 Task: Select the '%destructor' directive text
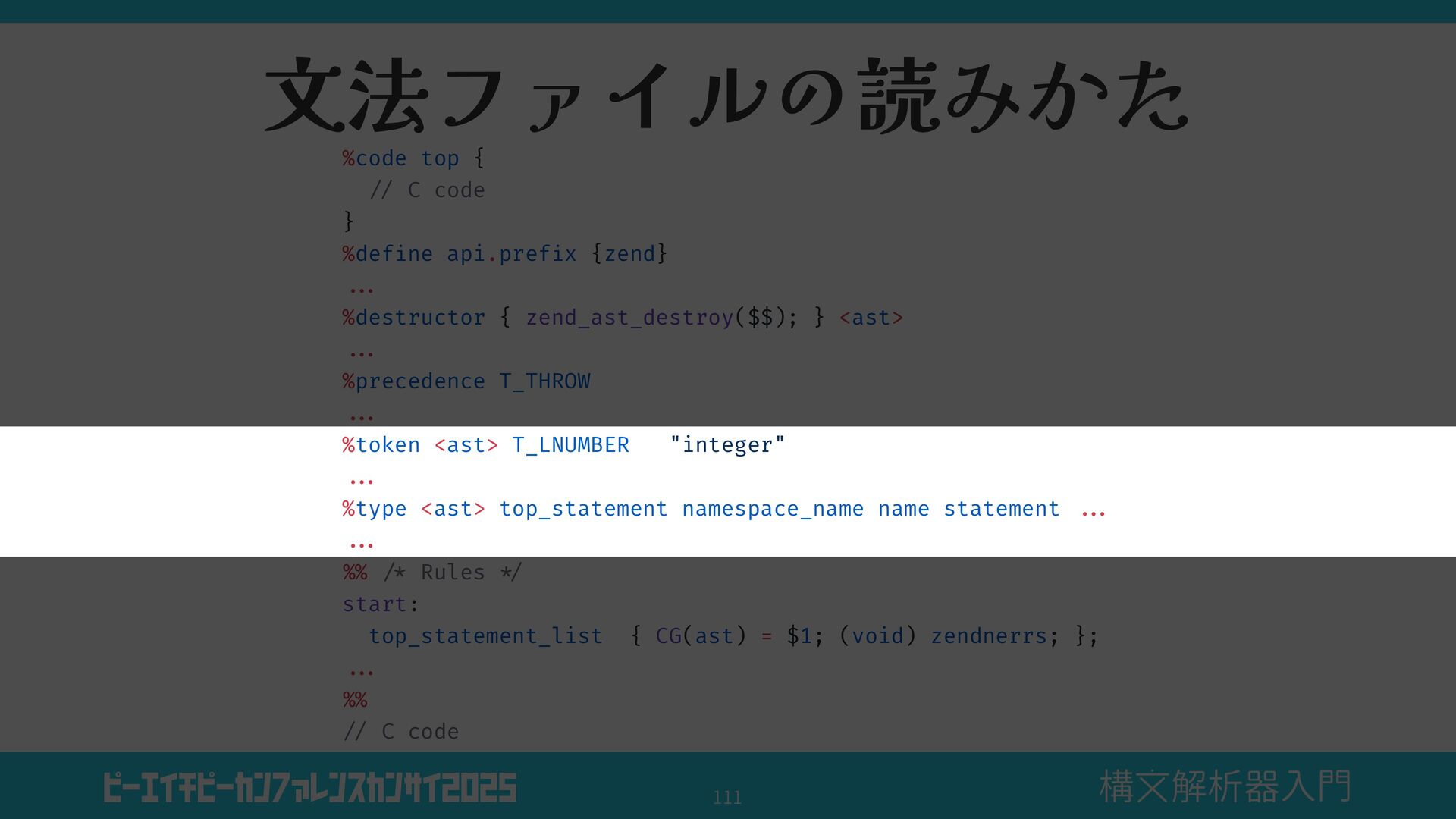(x=414, y=317)
